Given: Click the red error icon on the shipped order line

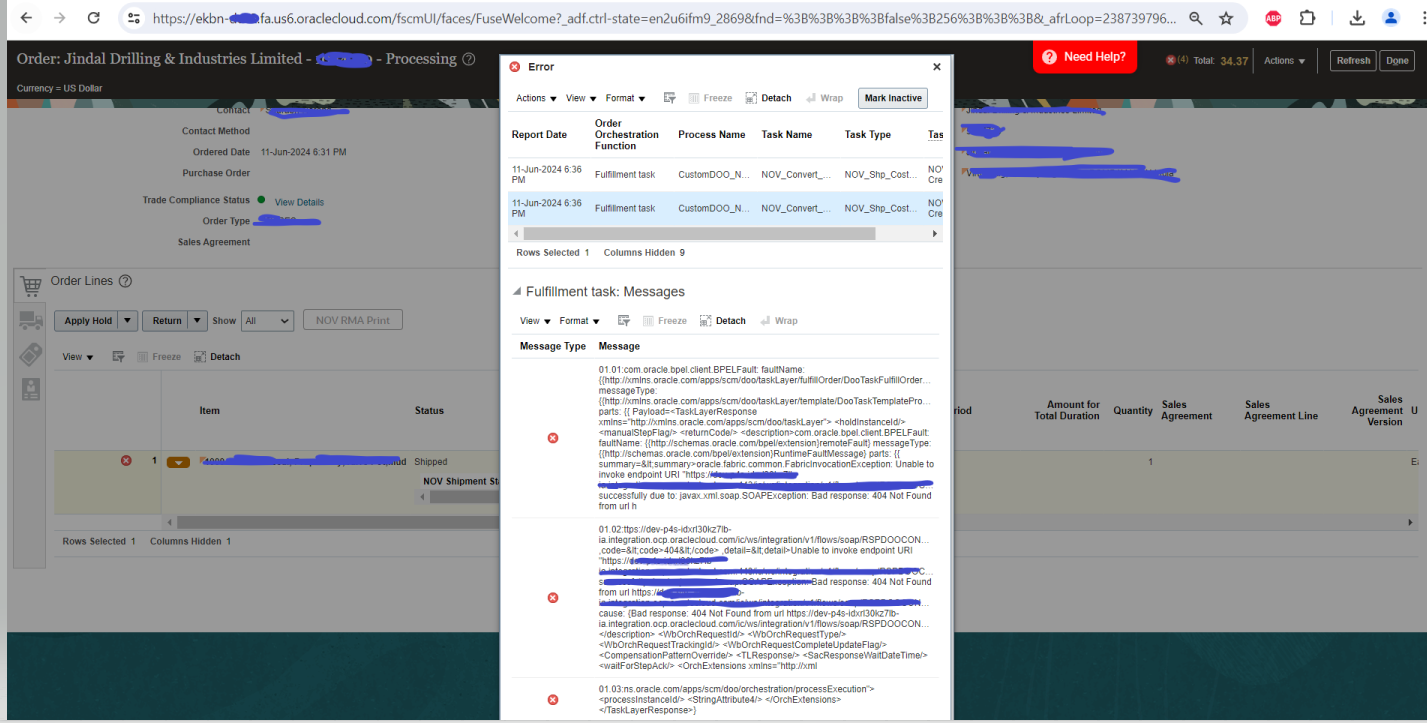Looking at the screenshot, I should 126,460.
